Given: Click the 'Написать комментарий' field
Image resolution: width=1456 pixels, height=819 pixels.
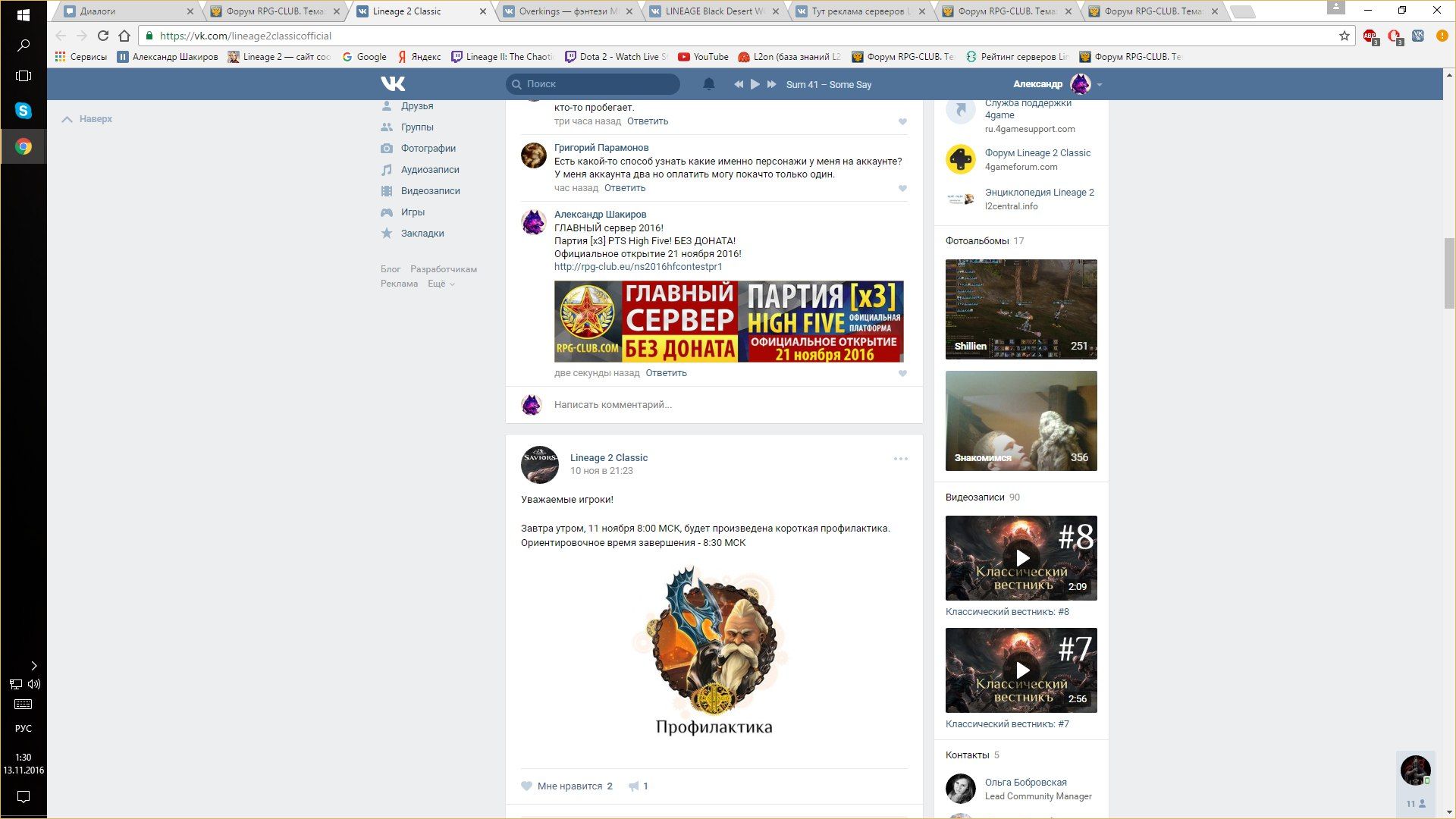Looking at the screenshot, I should (x=720, y=405).
